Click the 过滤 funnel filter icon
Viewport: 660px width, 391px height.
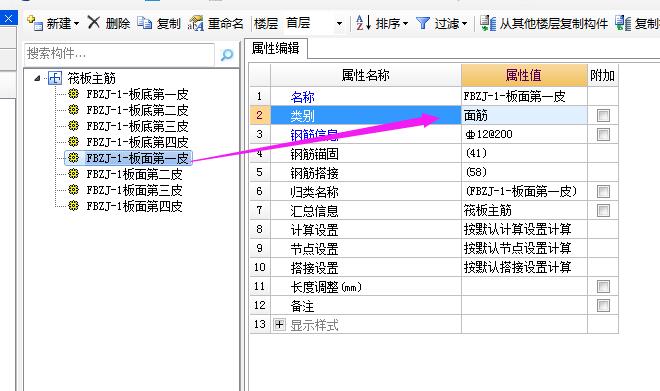(423, 23)
